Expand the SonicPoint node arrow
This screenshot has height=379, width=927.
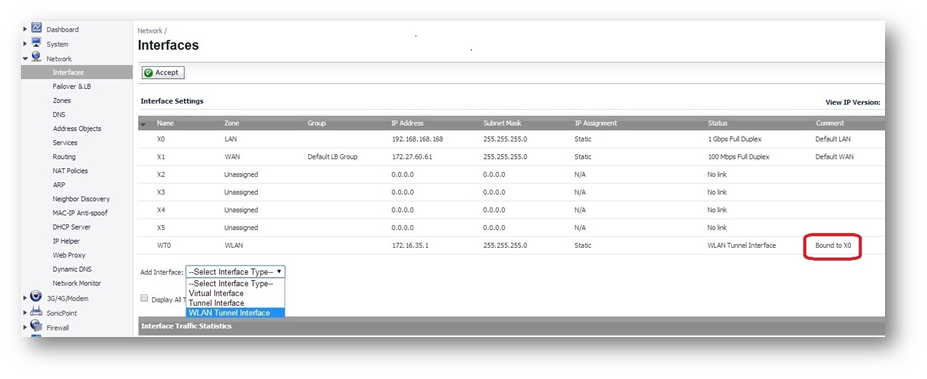(x=25, y=313)
